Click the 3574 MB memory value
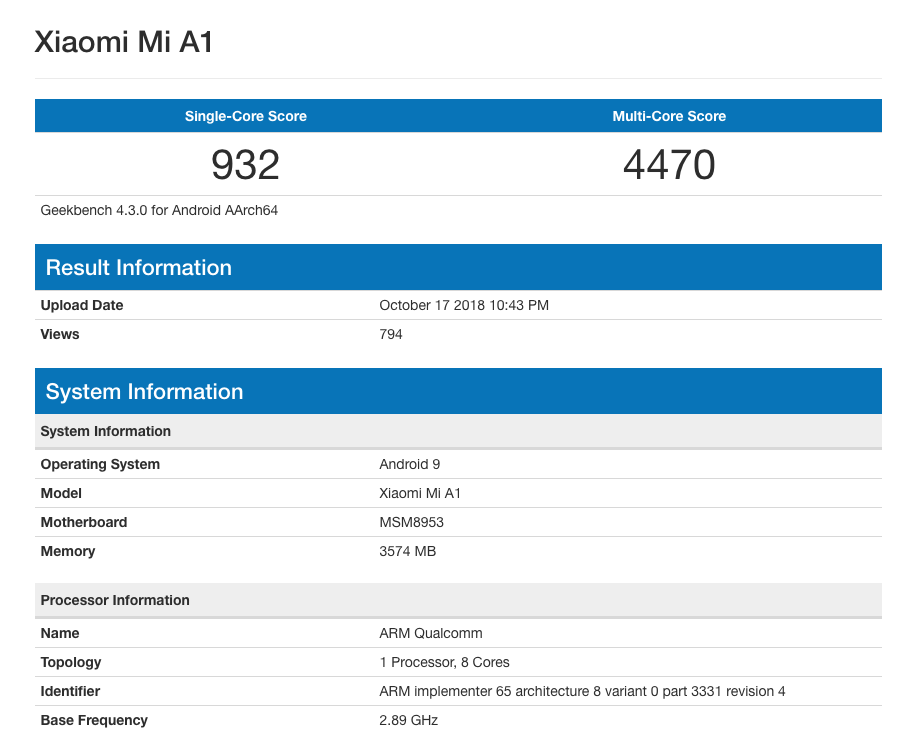This screenshot has height=745, width=912. click(408, 551)
